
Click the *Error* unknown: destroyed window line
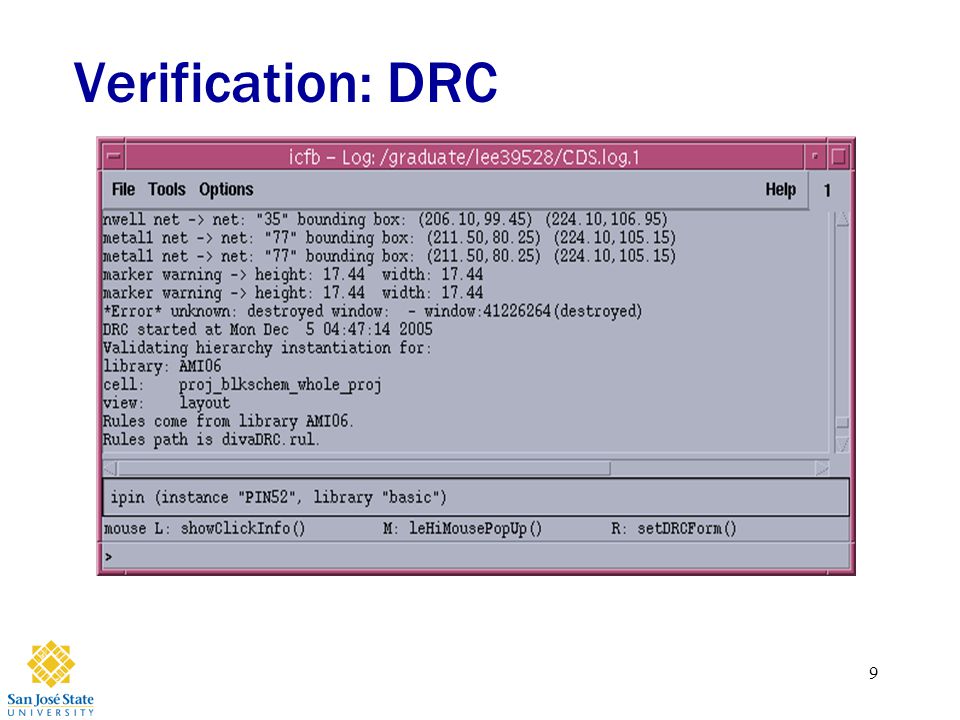pyautogui.click(x=372, y=311)
